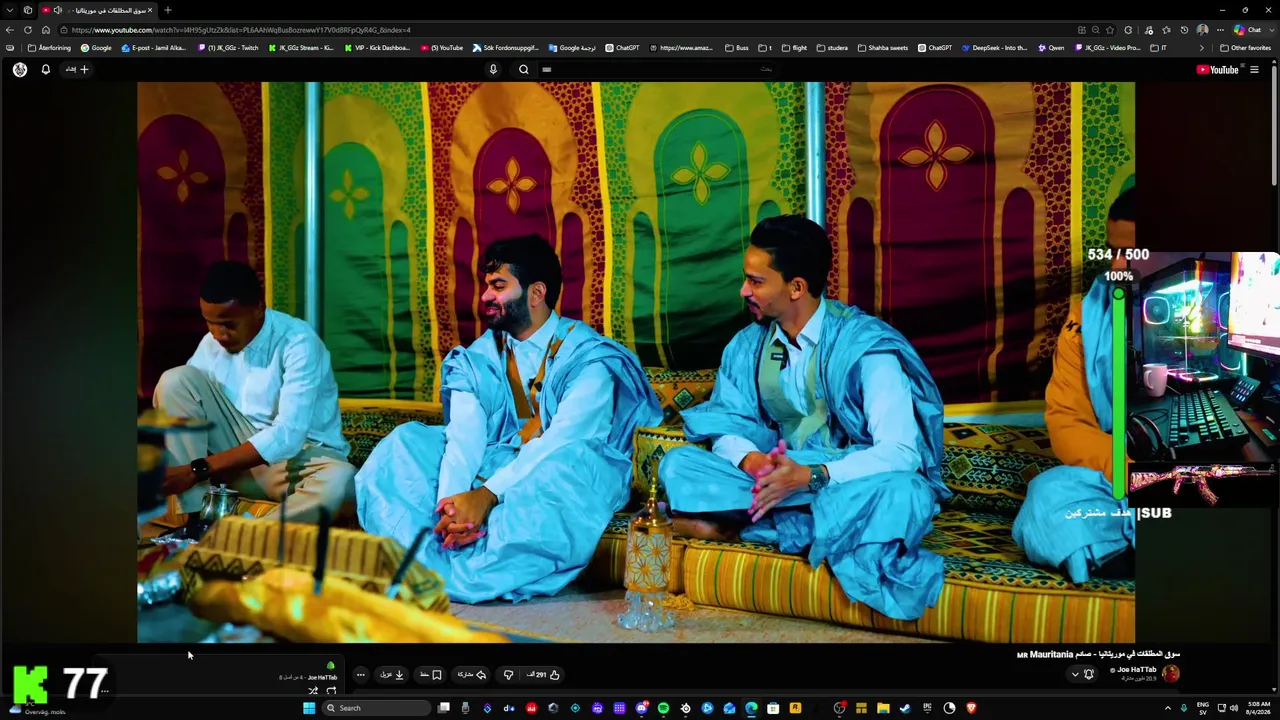Click the YouTube search magnifier icon
The image size is (1280, 720).
[x=523, y=69]
